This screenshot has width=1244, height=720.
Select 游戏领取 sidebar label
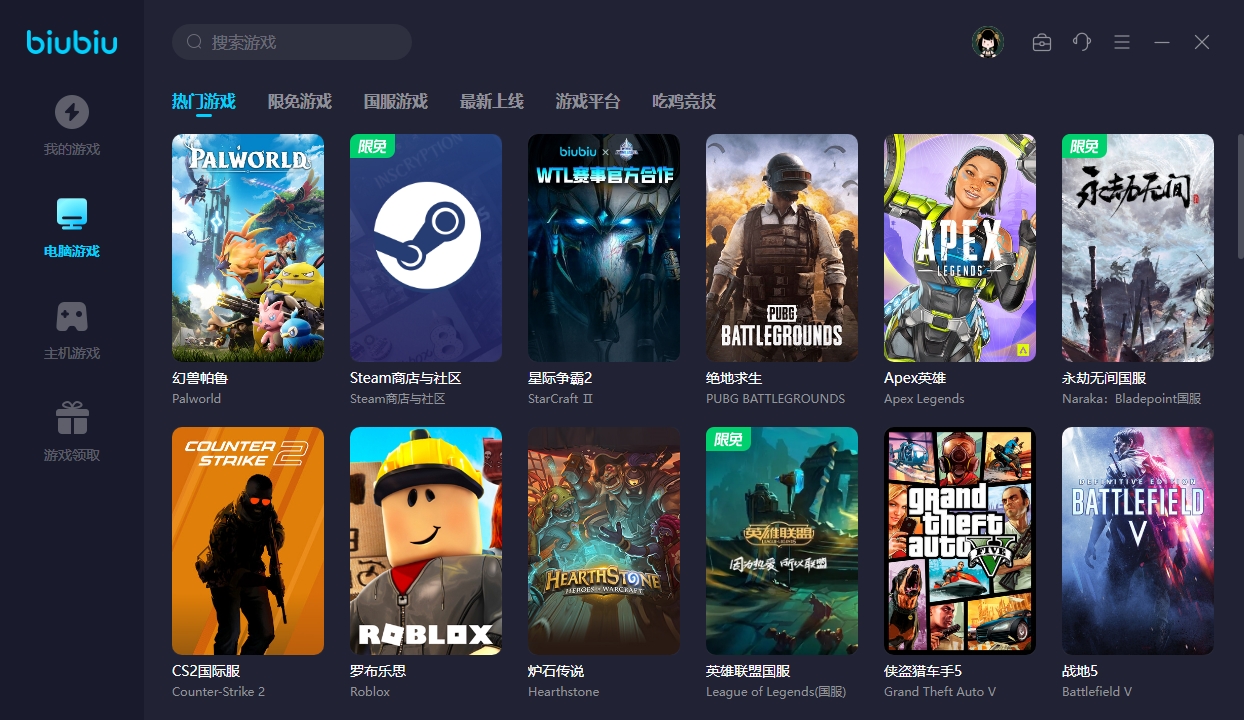click(x=72, y=456)
